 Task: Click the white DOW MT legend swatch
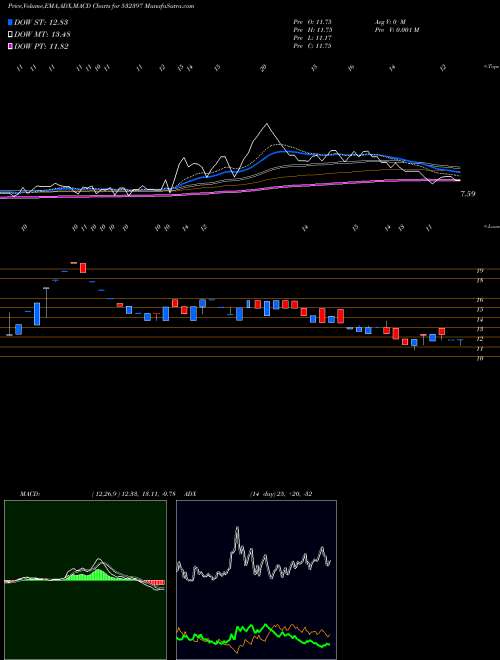coord(10,35)
